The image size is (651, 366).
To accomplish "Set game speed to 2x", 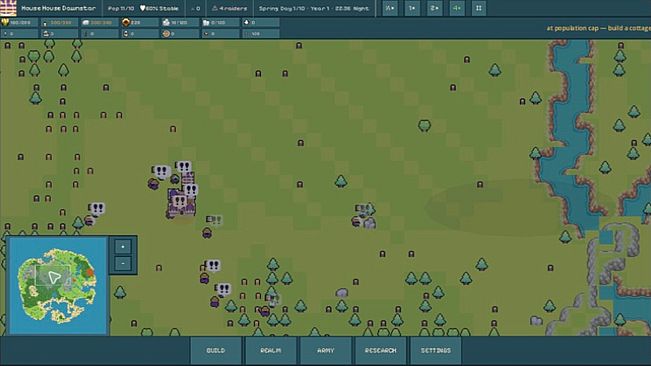I will tap(434, 8).
